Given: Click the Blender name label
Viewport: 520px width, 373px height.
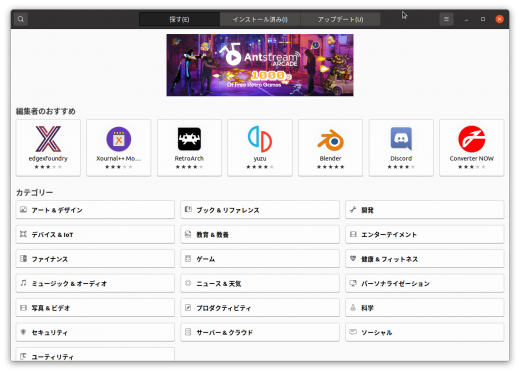Looking at the screenshot, I should pyautogui.click(x=330, y=158).
